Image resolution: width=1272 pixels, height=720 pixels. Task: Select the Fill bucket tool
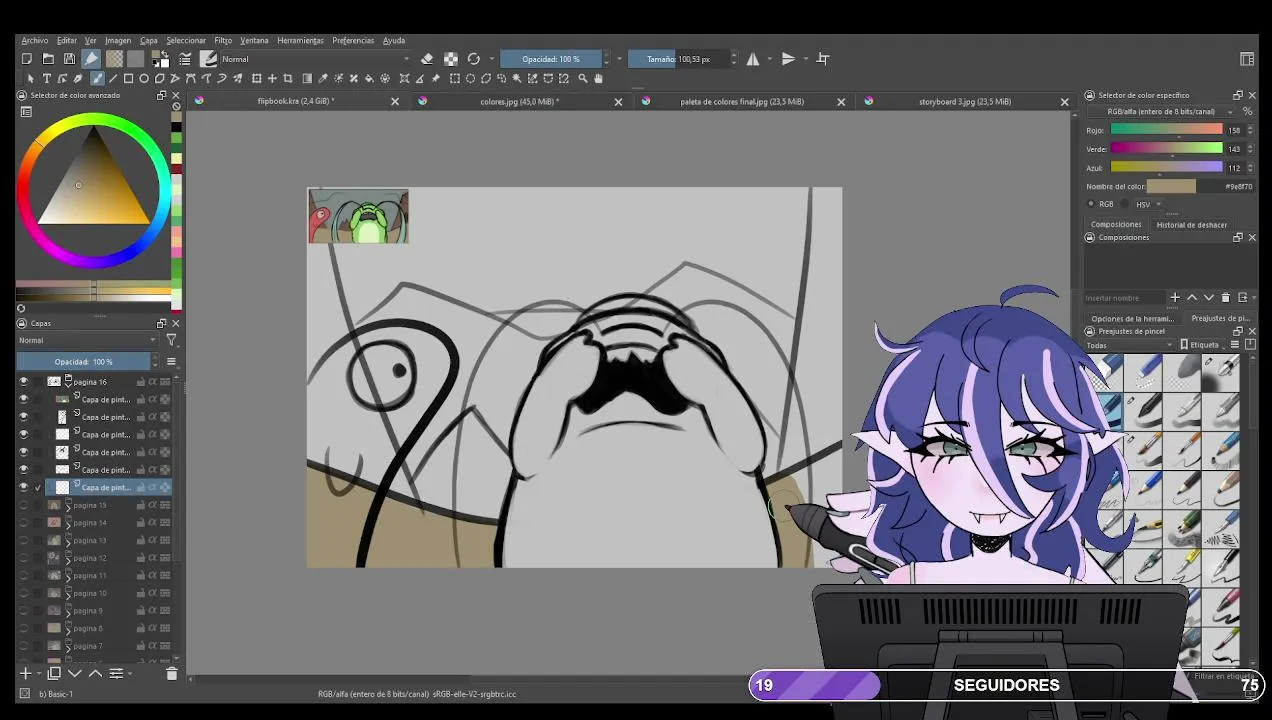pyautogui.click(x=369, y=78)
